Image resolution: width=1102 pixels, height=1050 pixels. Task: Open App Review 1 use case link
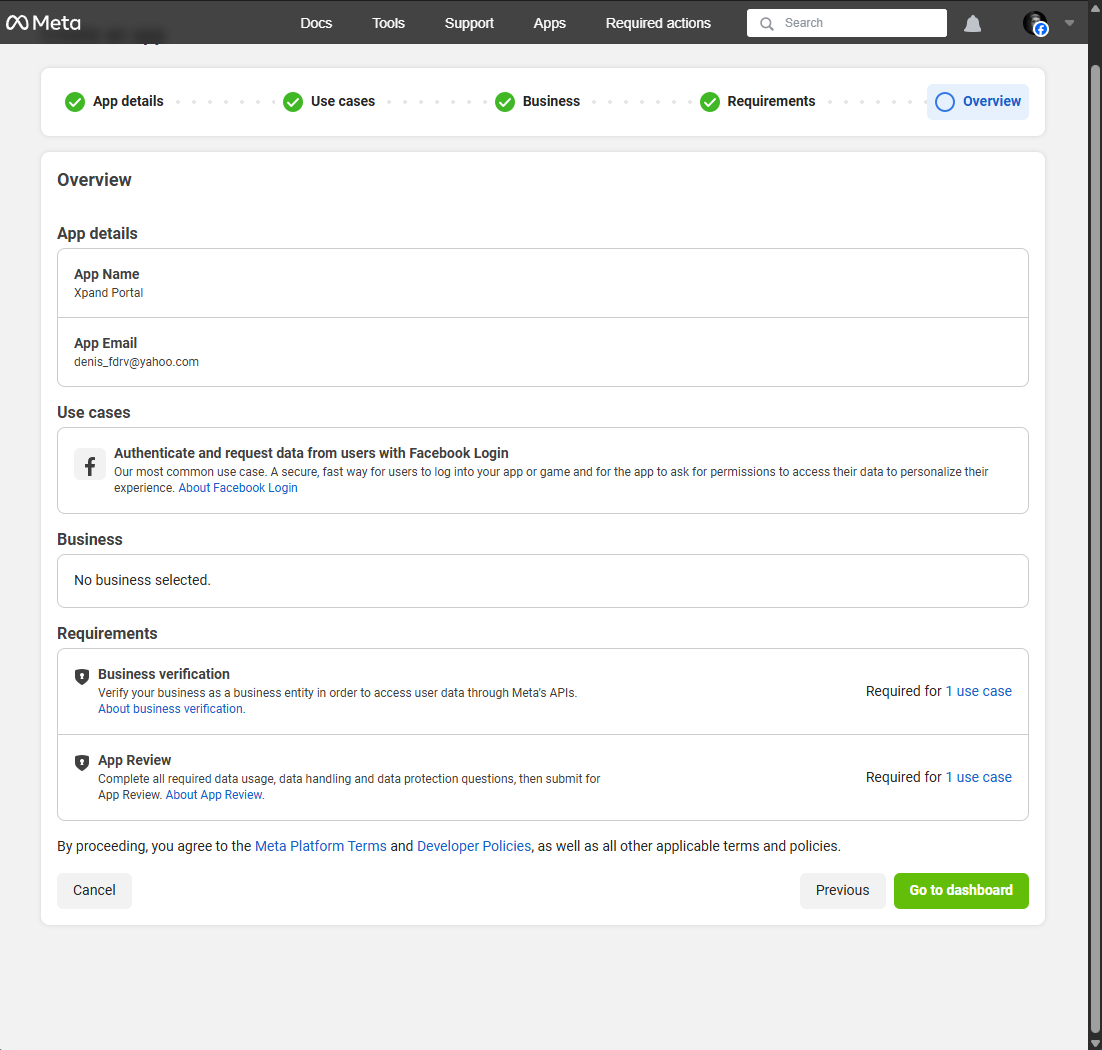978,777
